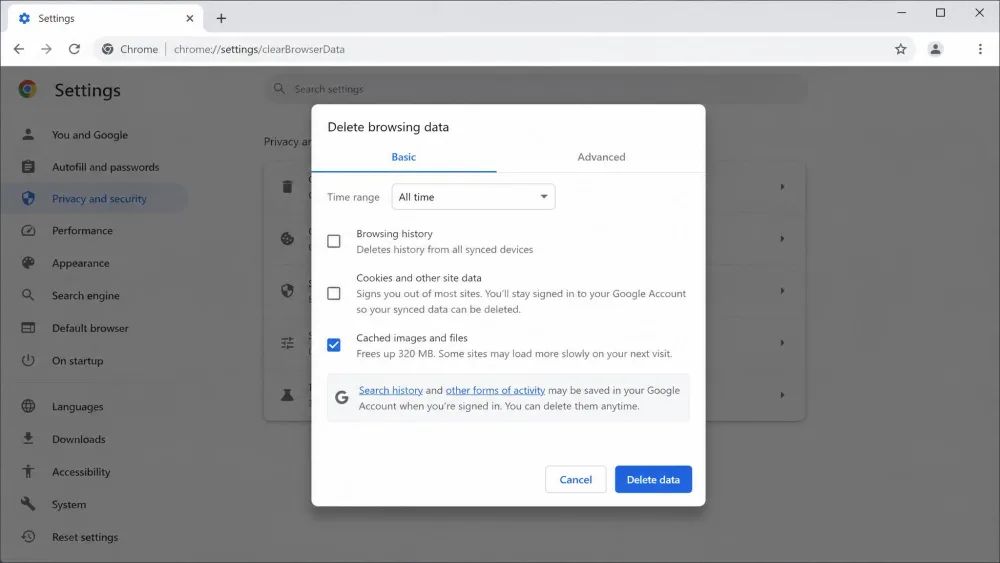Open Chrome three-dot menu
1000x563 pixels.
980,49
